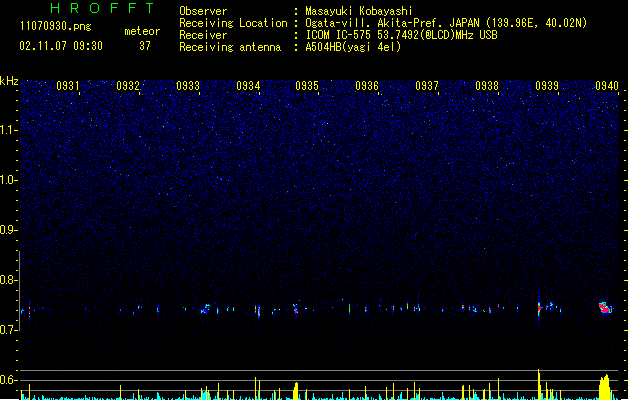Click the 0.9 kHz axis label

(x=8, y=230)
